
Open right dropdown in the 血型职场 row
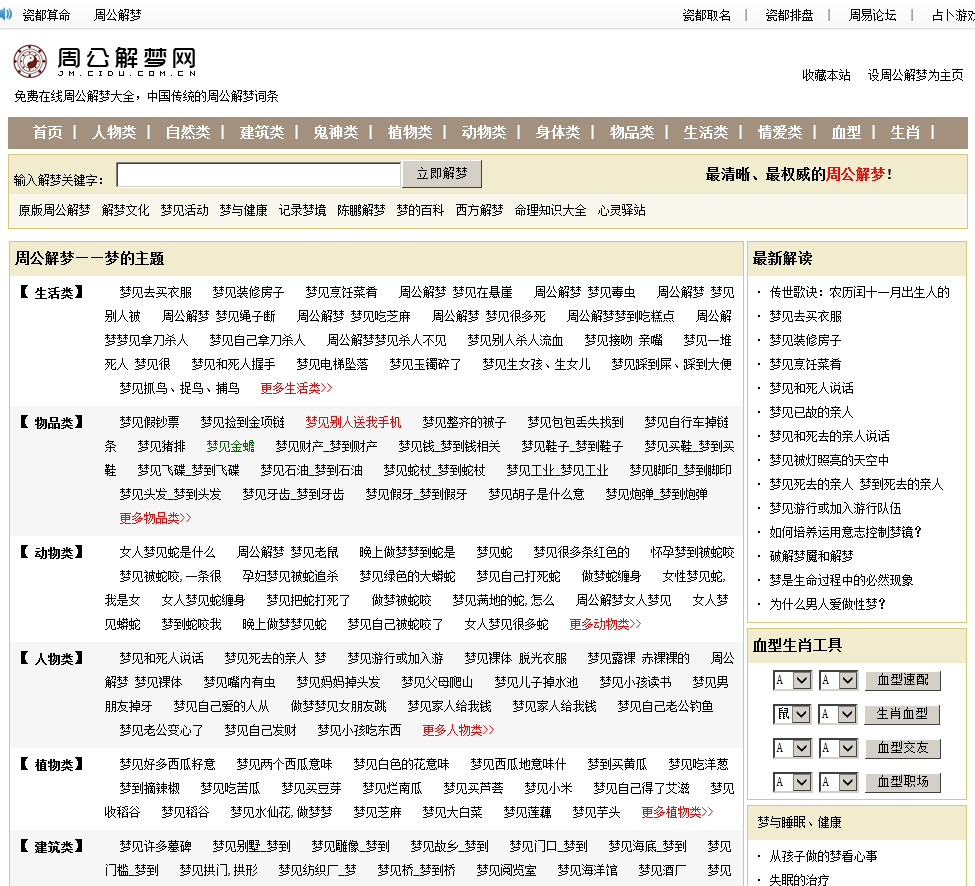click(838, 782)
